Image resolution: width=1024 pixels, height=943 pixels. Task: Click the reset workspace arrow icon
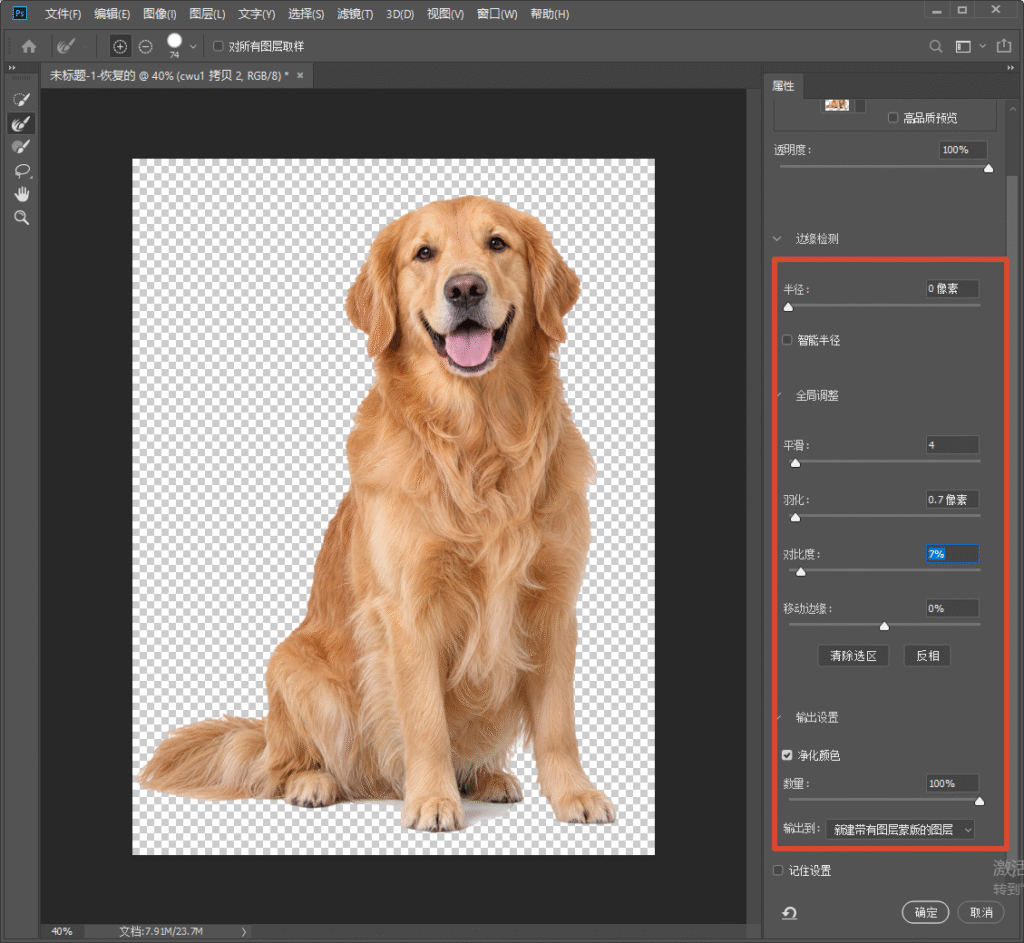(790, 913)
